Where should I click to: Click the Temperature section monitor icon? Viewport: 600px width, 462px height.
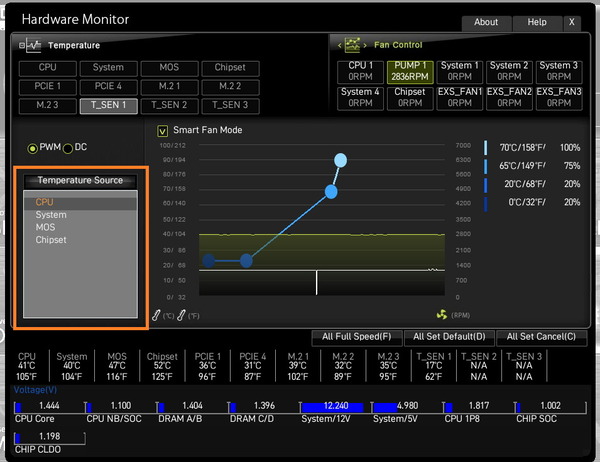33,45
